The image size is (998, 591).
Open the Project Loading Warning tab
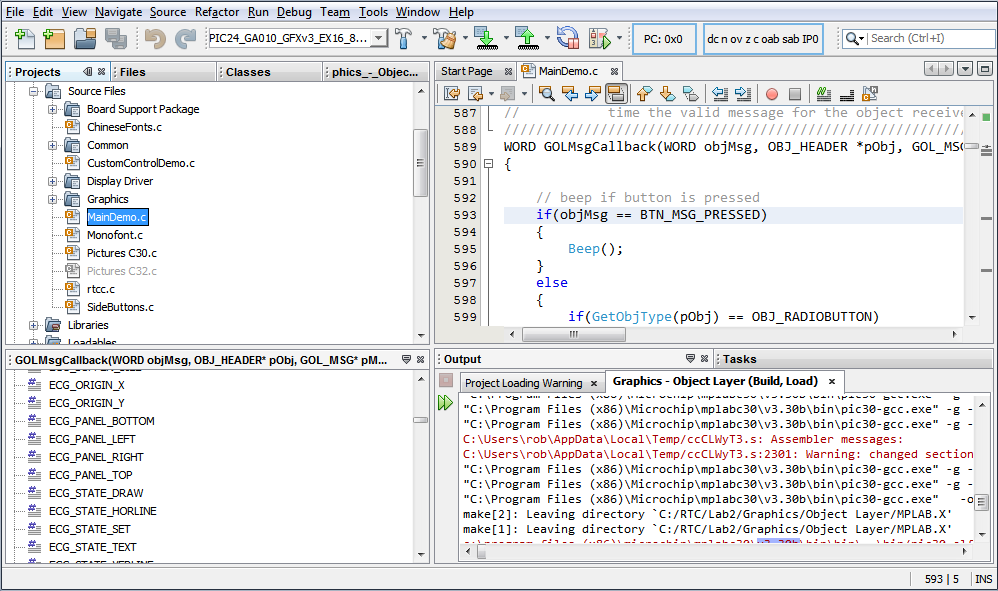523,382
